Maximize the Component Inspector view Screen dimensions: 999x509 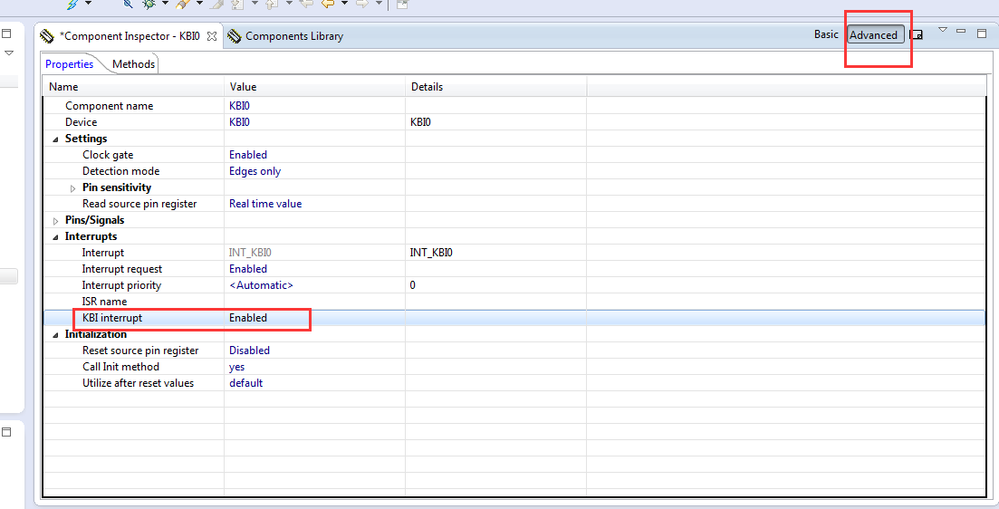(981, 33)
